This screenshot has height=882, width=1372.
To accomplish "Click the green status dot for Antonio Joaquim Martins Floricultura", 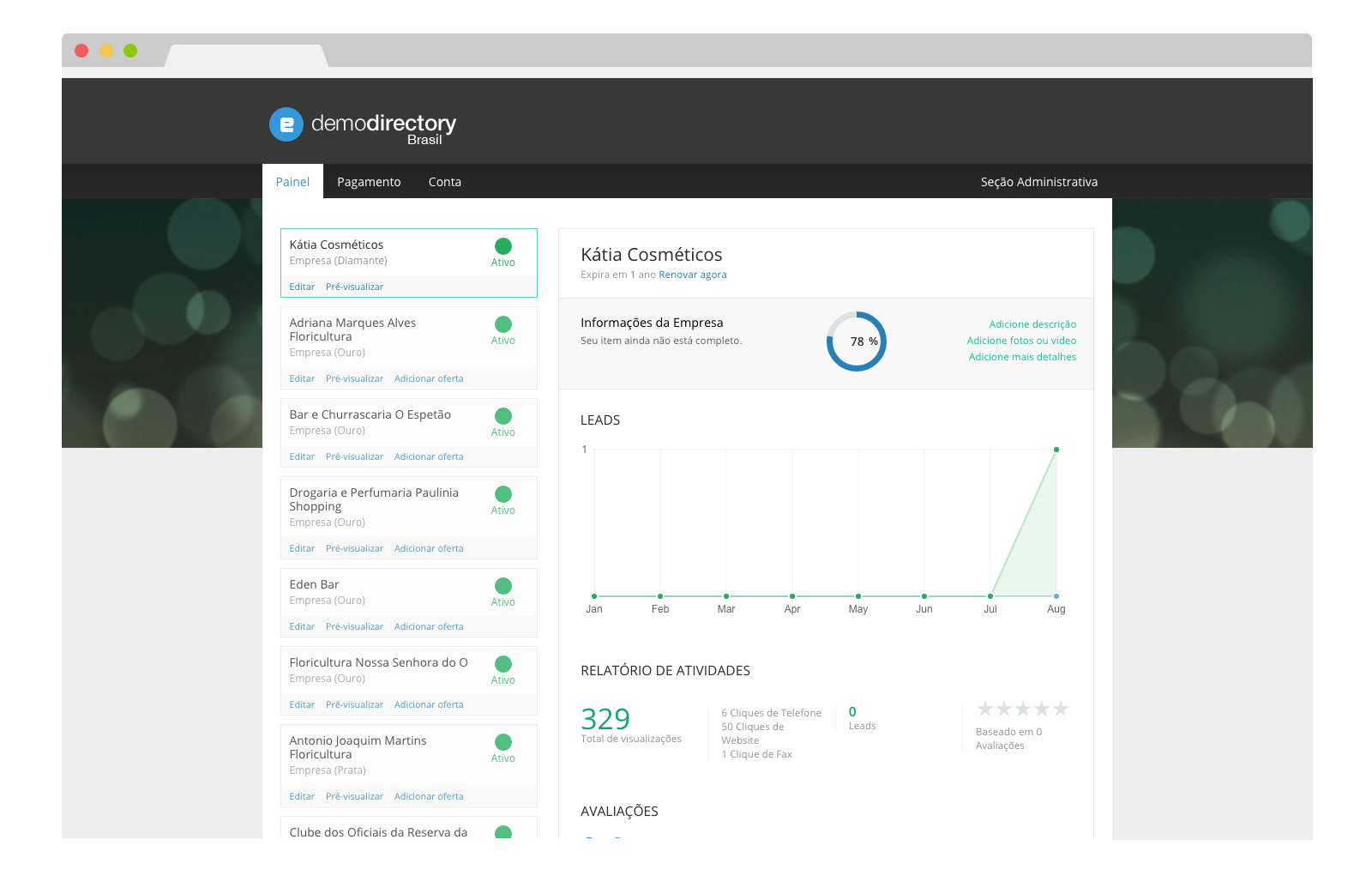I will click(503, 742).
